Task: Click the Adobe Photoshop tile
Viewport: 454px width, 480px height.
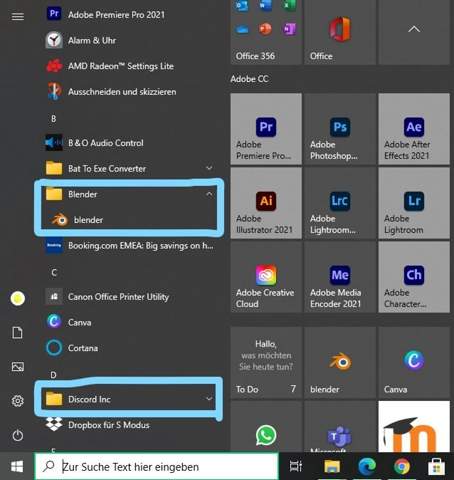Action: pos(340,129)
